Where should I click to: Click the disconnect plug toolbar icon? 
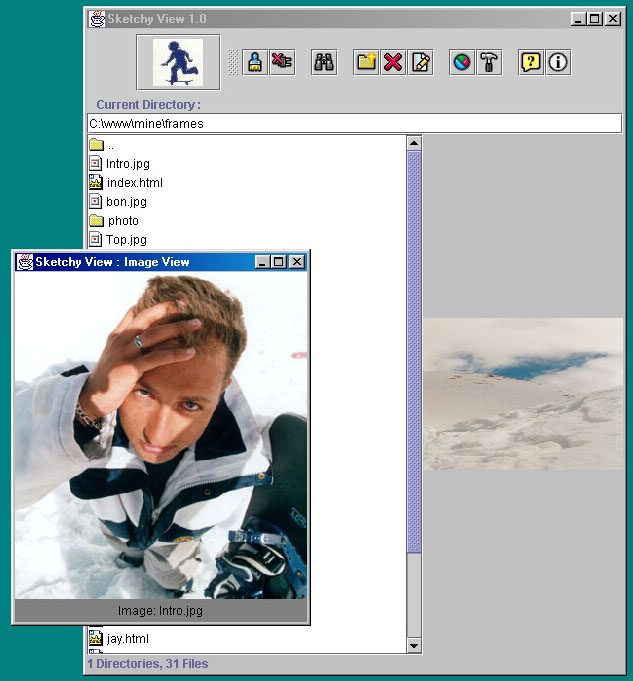click(x=282, y=62)
